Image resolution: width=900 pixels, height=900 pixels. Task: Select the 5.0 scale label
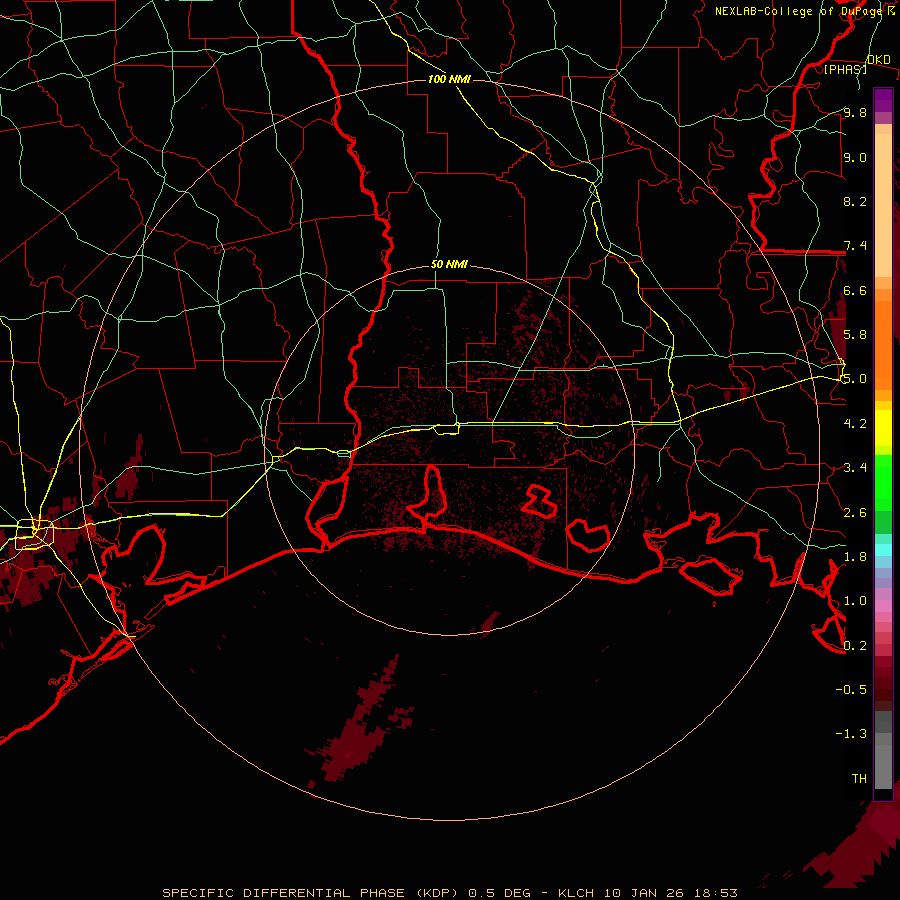pos(855,379)
